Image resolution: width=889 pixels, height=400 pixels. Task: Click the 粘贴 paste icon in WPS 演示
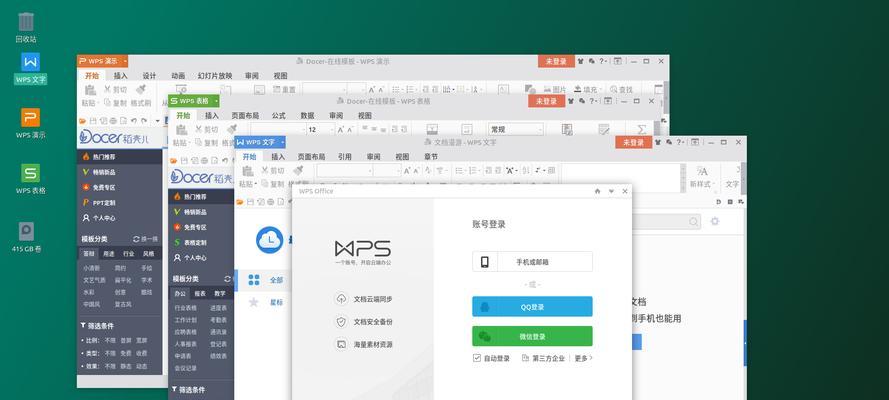point(90,90)
